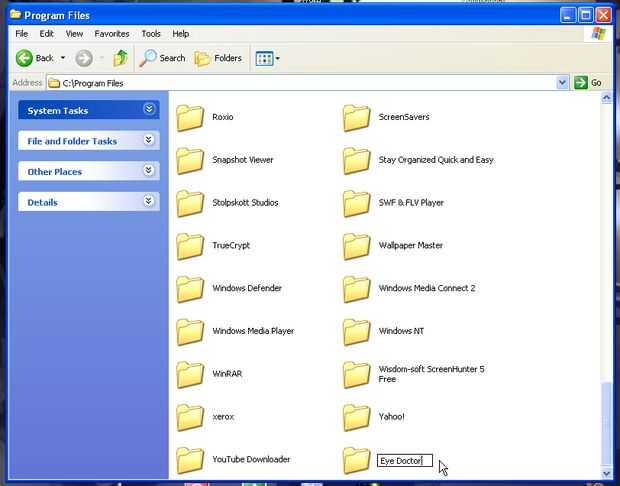The image size is (620, 486).
Task: Click the TrueCrypt folder name
Action: coord(231,245)
